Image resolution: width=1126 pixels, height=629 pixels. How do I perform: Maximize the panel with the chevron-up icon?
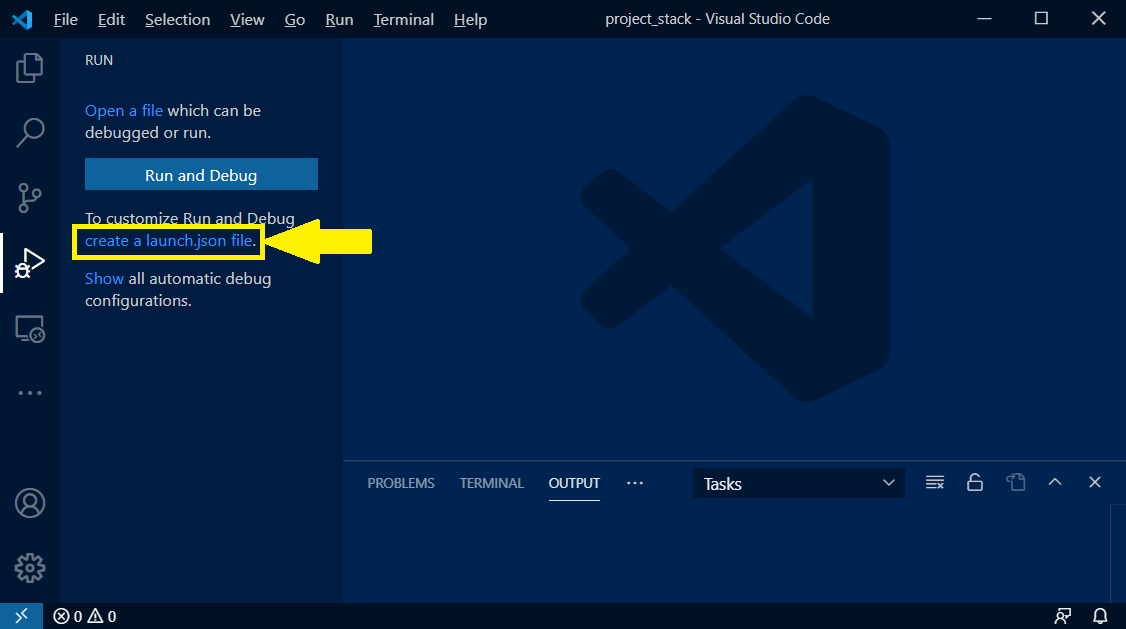tap(1054, 482)
